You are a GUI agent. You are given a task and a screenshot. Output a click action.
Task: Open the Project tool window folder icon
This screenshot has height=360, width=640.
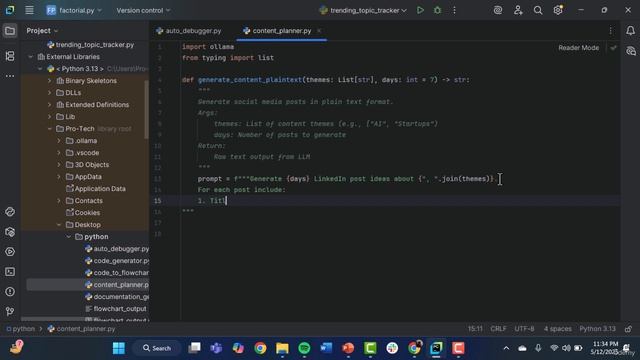tap(10, 31)
